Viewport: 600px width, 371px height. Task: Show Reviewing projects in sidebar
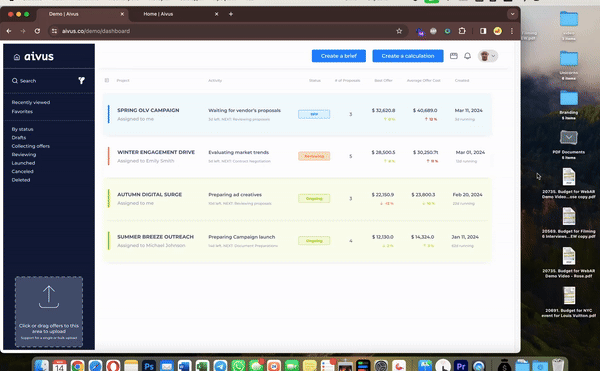pos(24,155)
